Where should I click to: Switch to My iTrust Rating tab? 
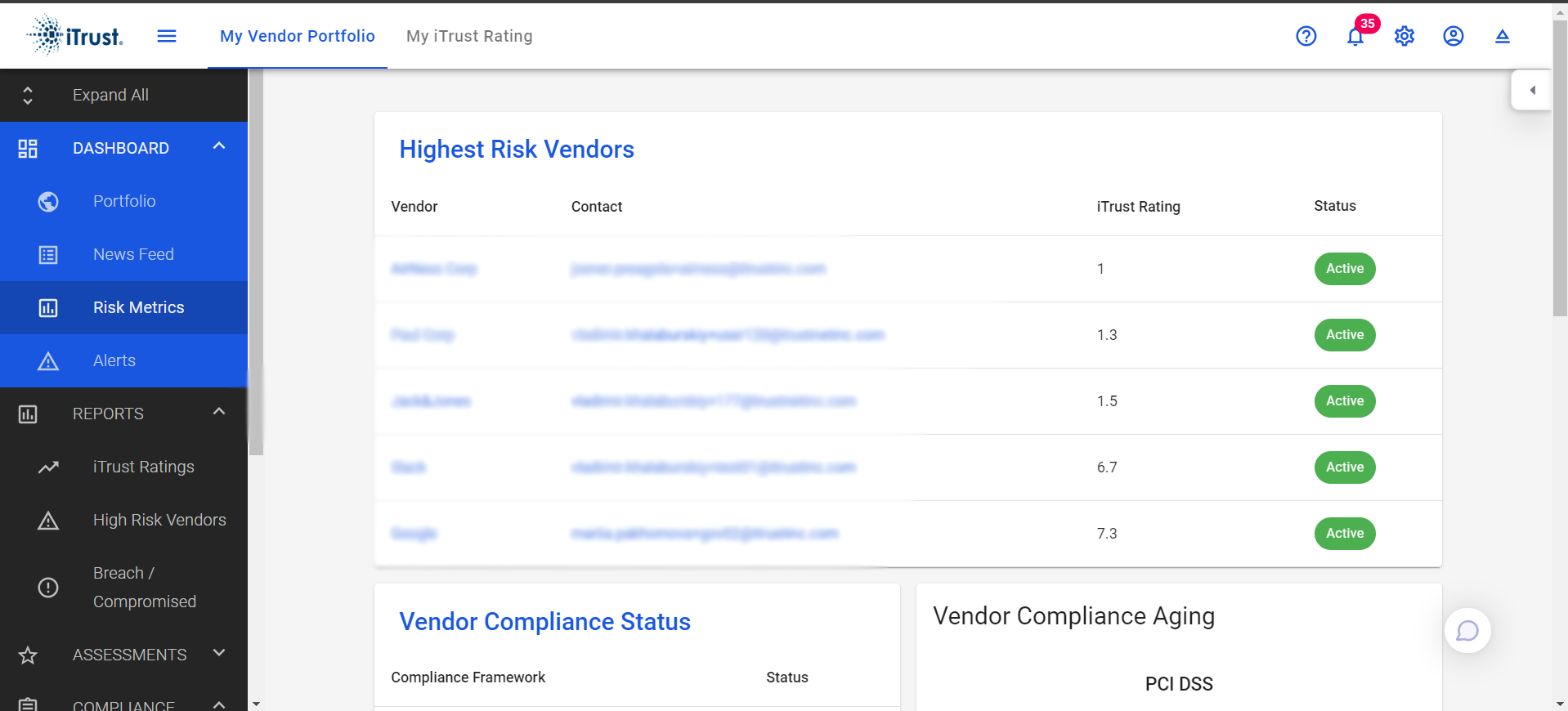(x=469, y=36)
